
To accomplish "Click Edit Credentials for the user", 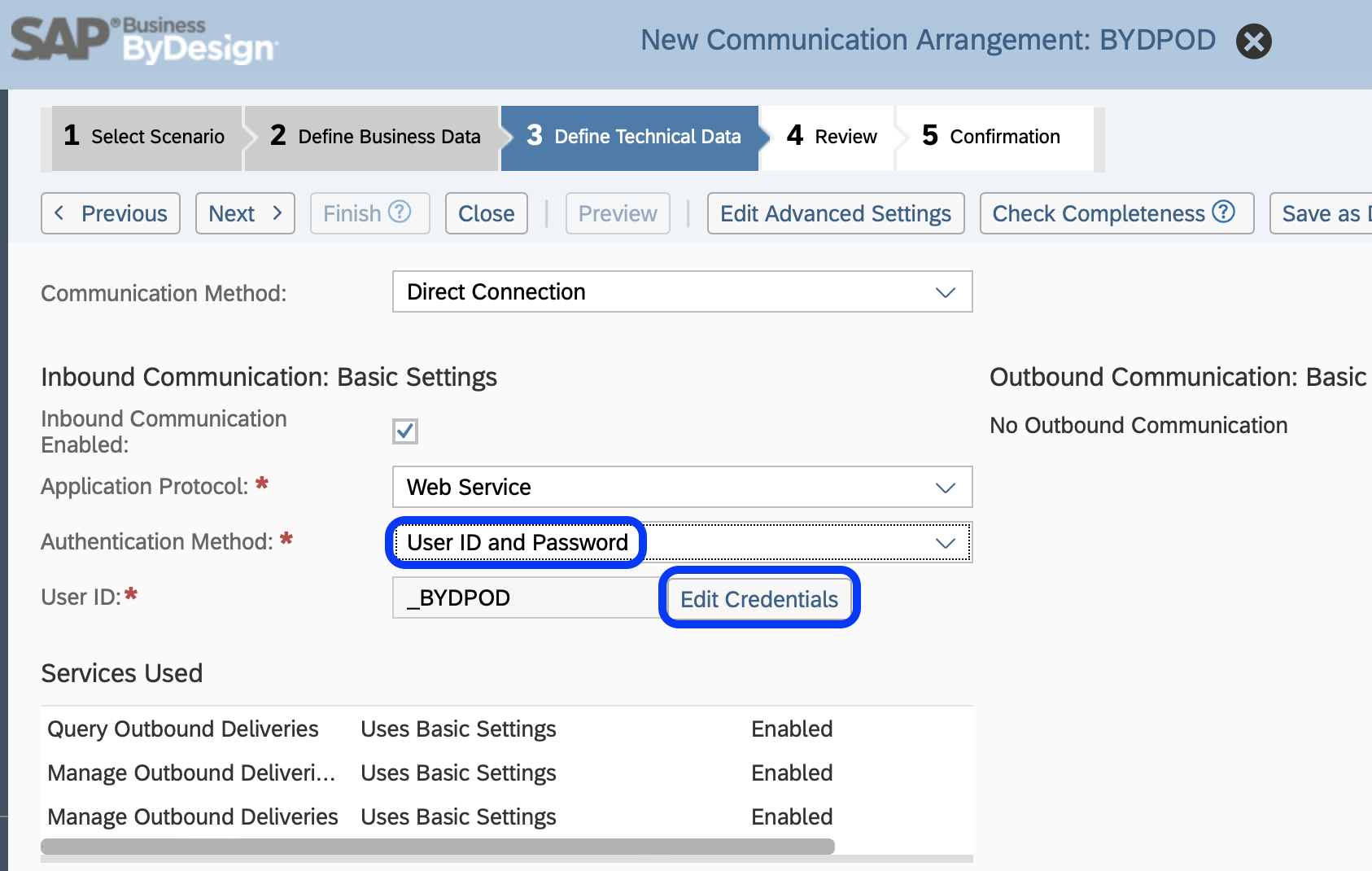I will click(758, 598).
